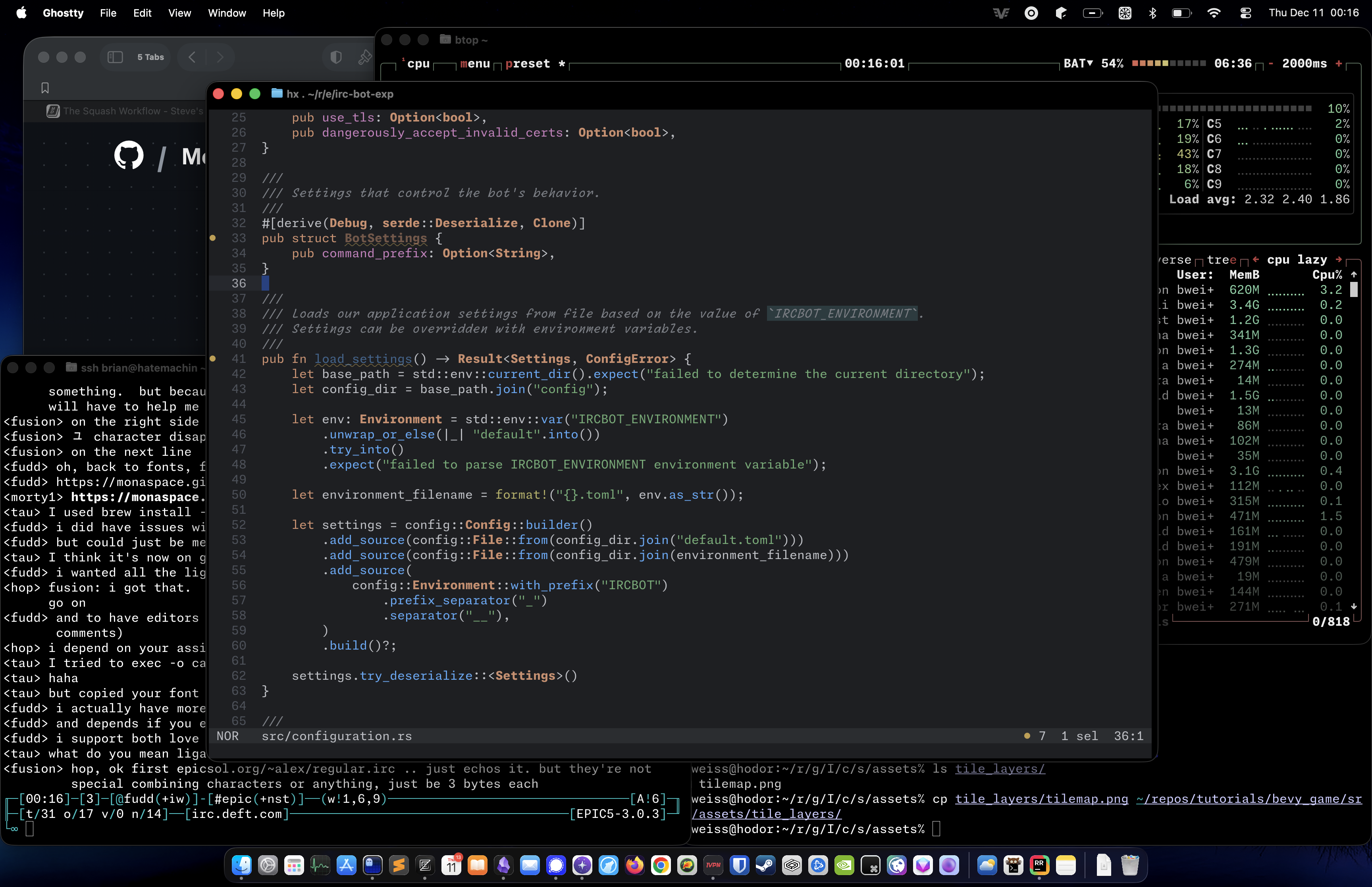
Task: Click the GitHub logo in Safari
Action: (129, 156)
